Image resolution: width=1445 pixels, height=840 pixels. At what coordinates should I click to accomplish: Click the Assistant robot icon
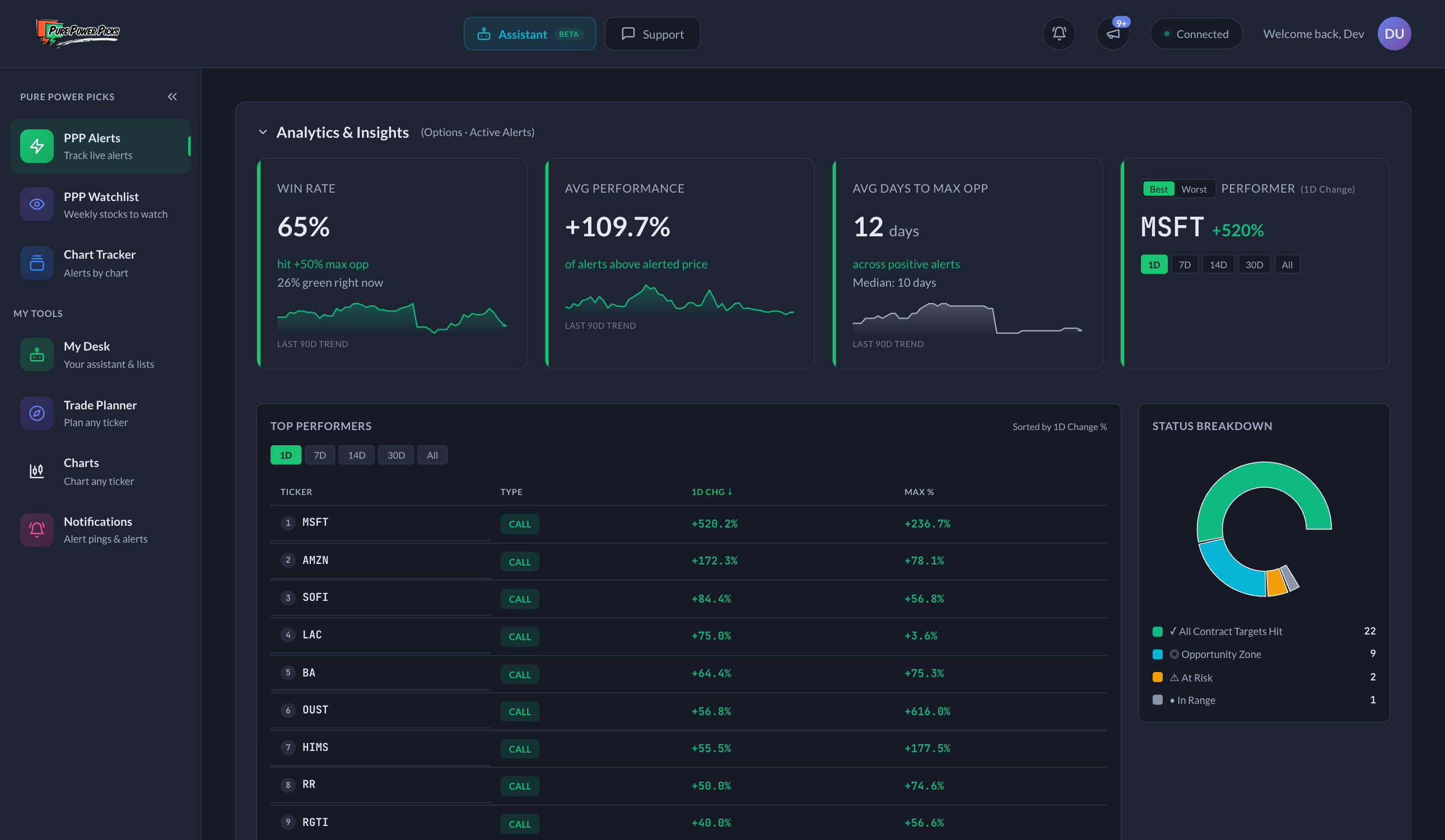[x=484, y=34]
